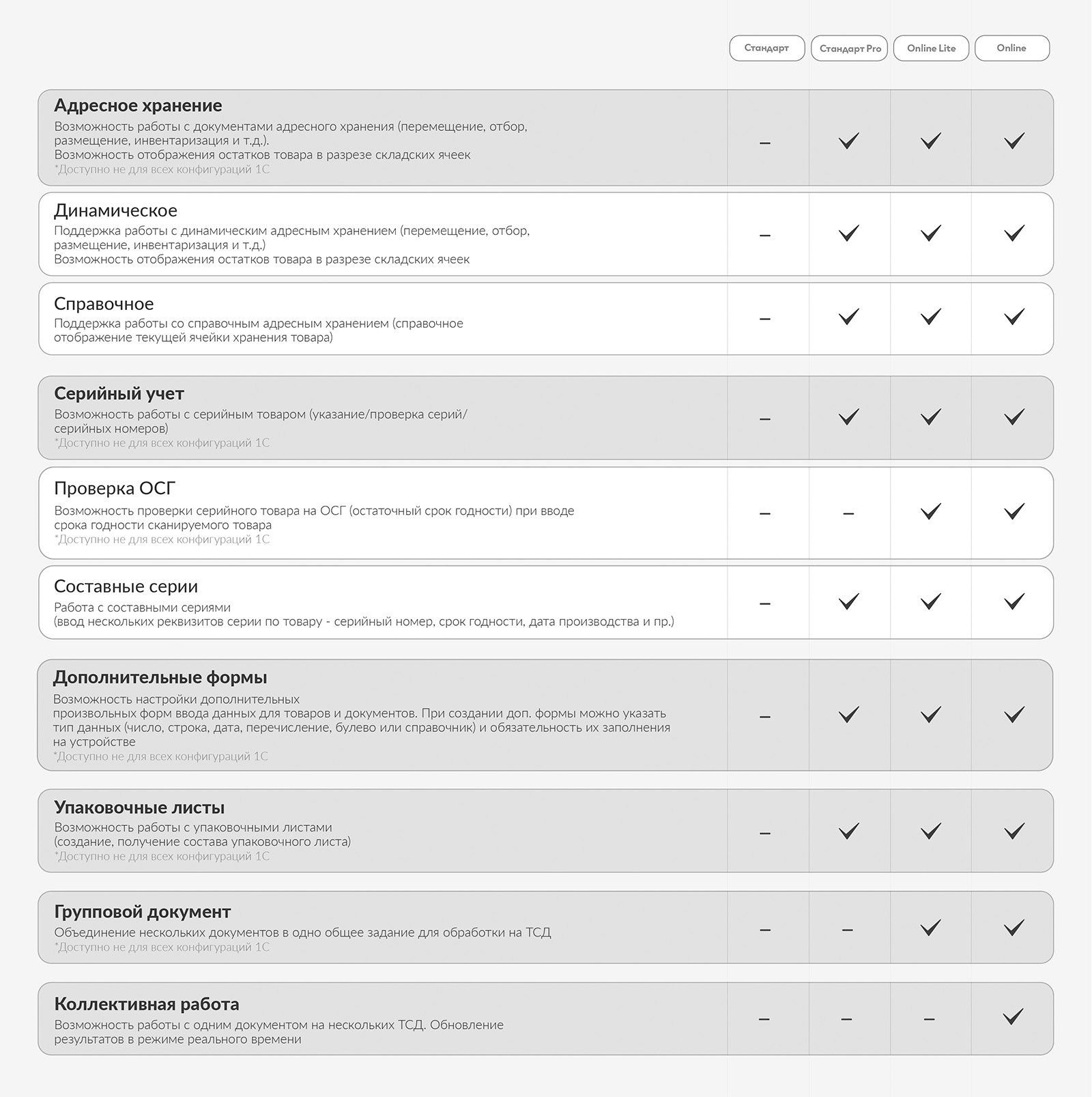Click the Проверка ОСГ feature title

click(115, 489)
